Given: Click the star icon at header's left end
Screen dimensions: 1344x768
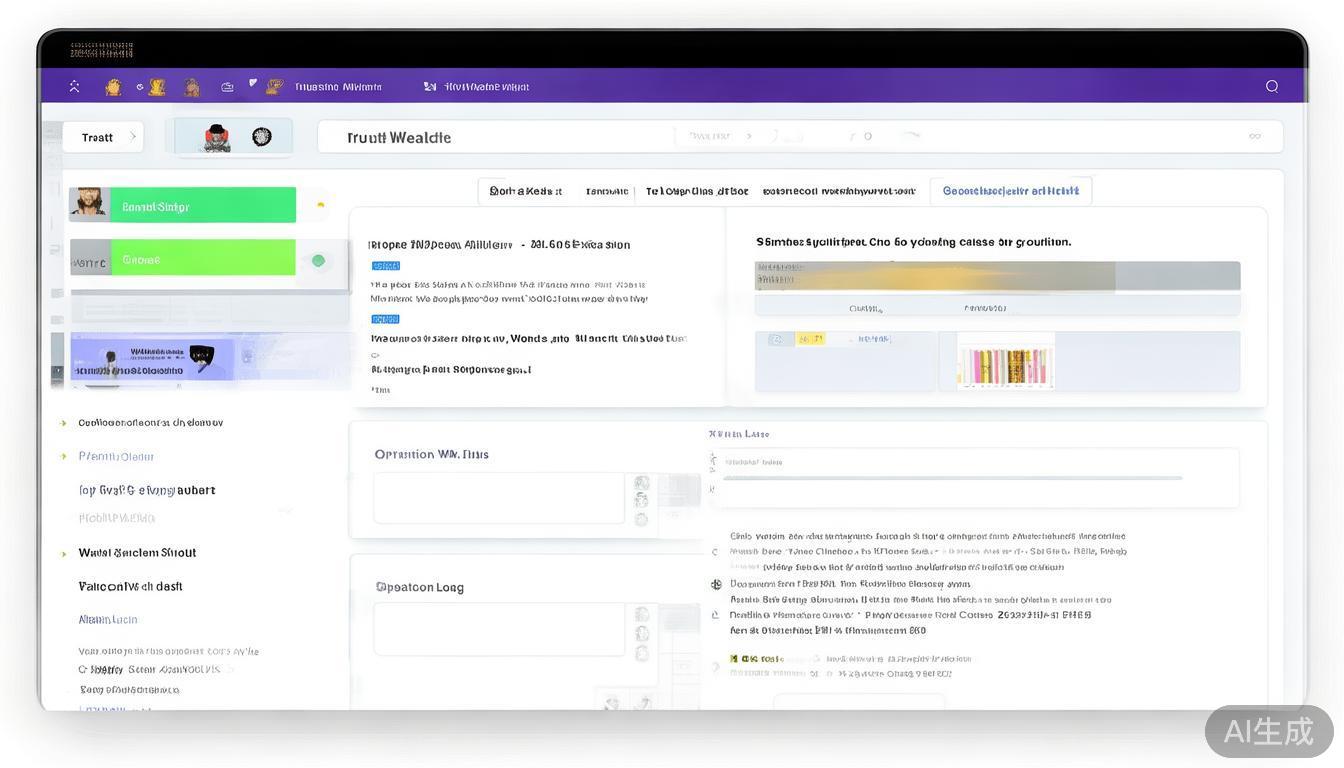Looking at the screenshot, I should [75, 87].
